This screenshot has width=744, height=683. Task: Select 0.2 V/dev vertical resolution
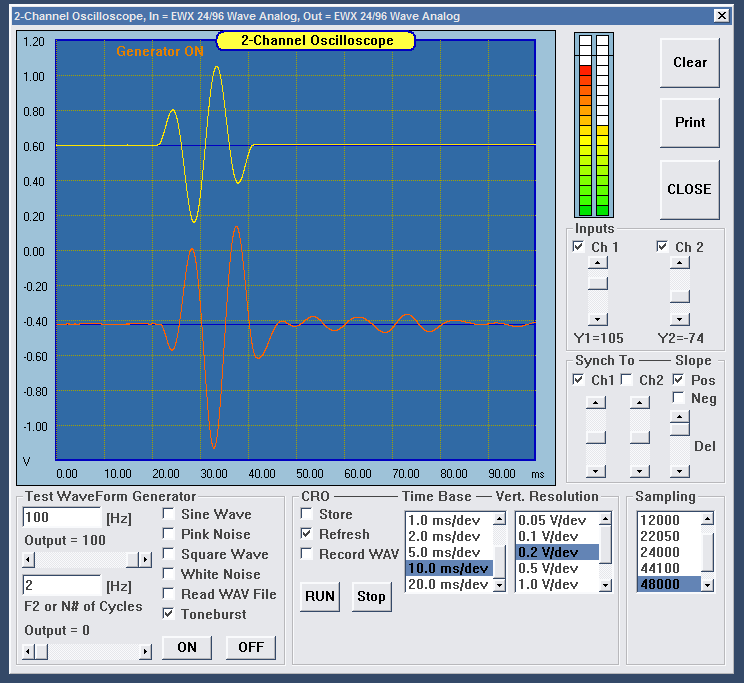coord(558,552)
